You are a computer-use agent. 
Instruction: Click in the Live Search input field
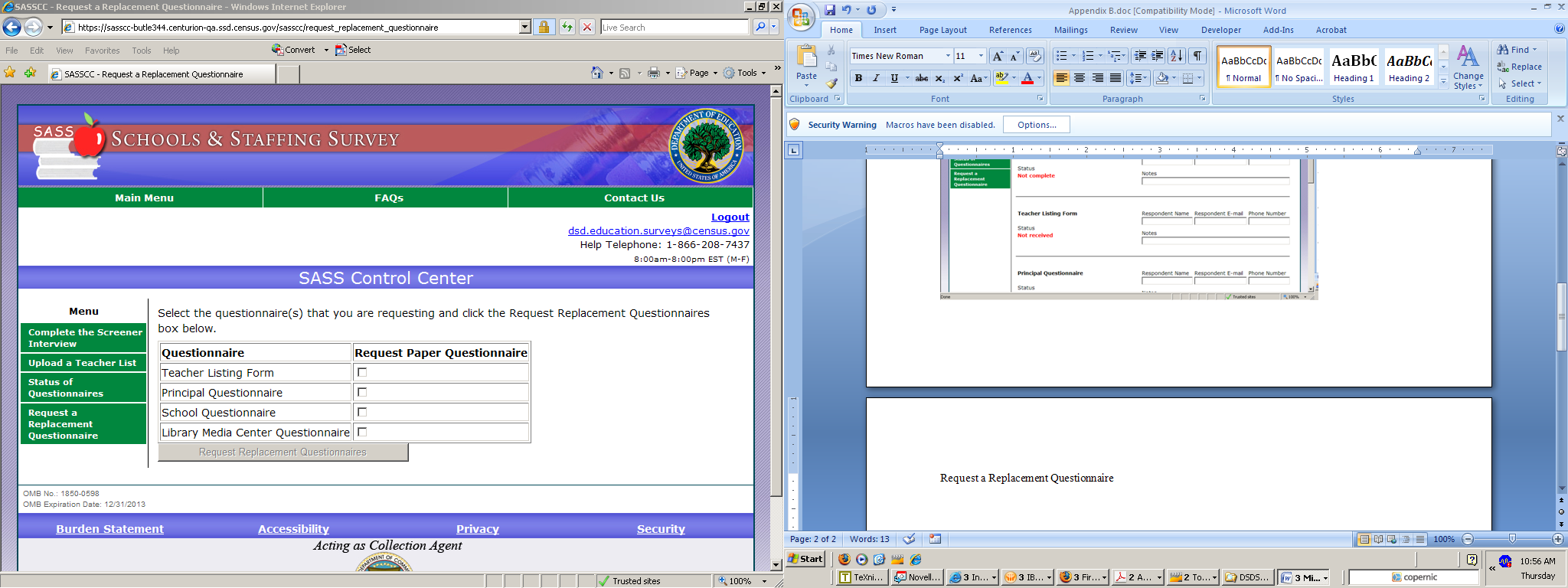pyautogui.click(x=674, y=28)
